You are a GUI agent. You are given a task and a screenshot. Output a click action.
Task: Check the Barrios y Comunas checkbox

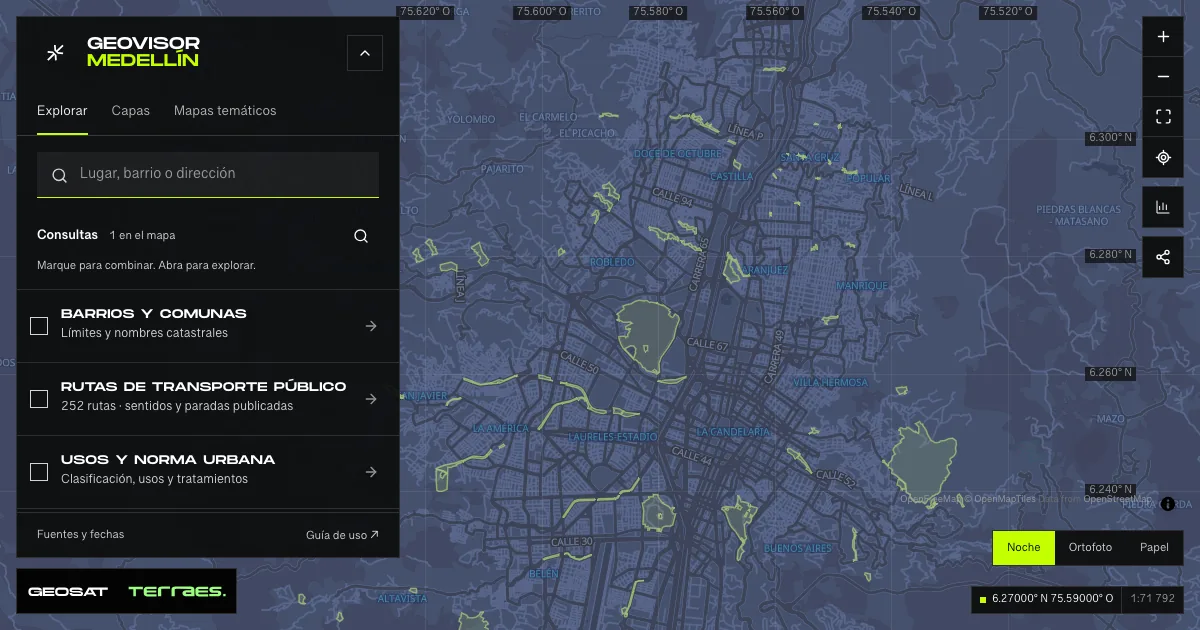pos(39,326)
